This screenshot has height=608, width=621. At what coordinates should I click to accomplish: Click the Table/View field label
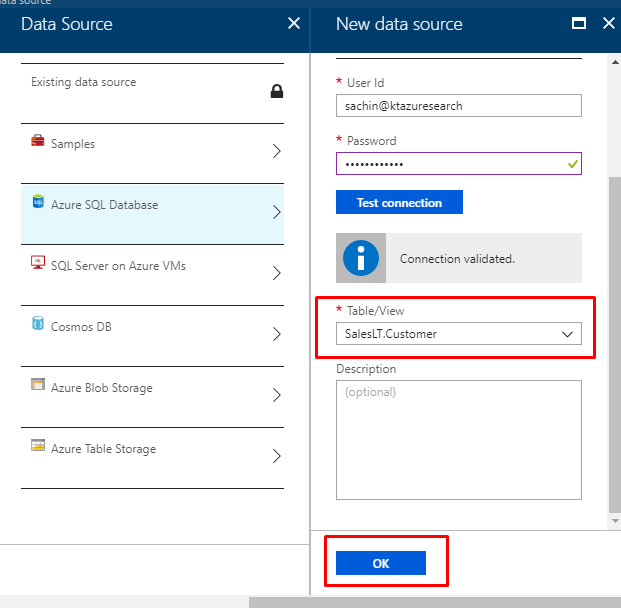click(x=375, y=311)
